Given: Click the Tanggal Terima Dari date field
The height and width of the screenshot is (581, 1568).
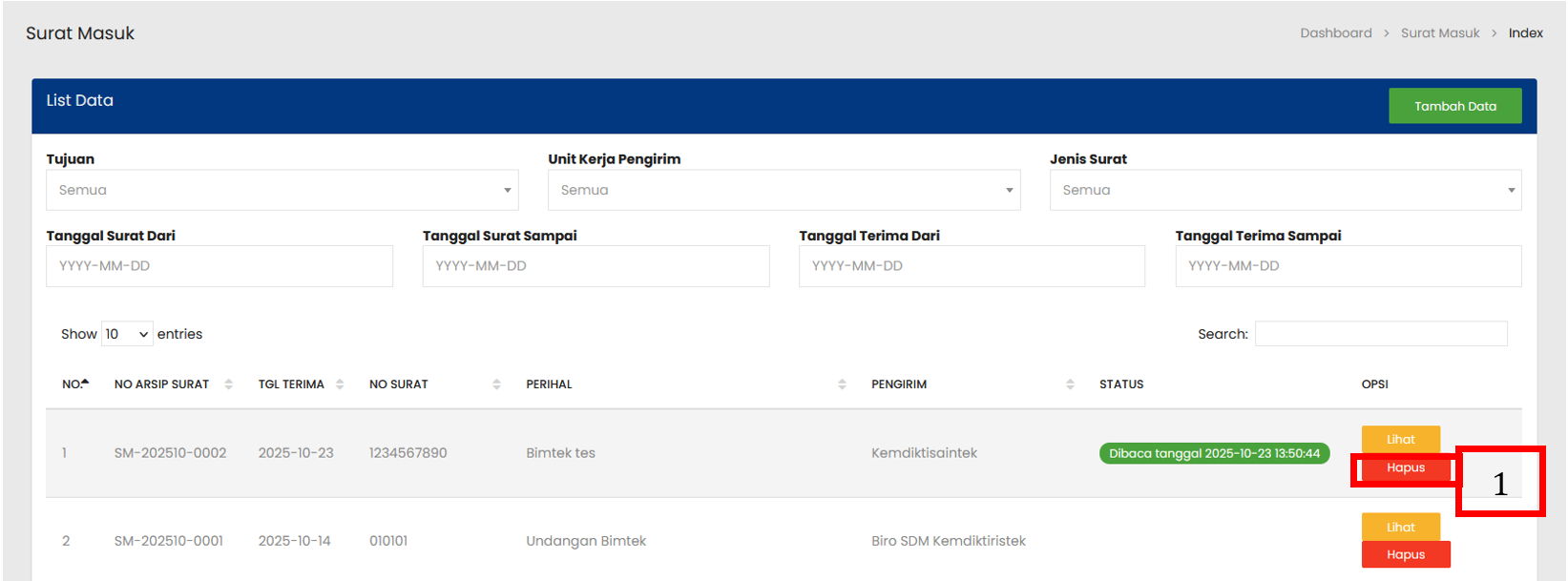Looking at the screenshot, I should [972, 266].
